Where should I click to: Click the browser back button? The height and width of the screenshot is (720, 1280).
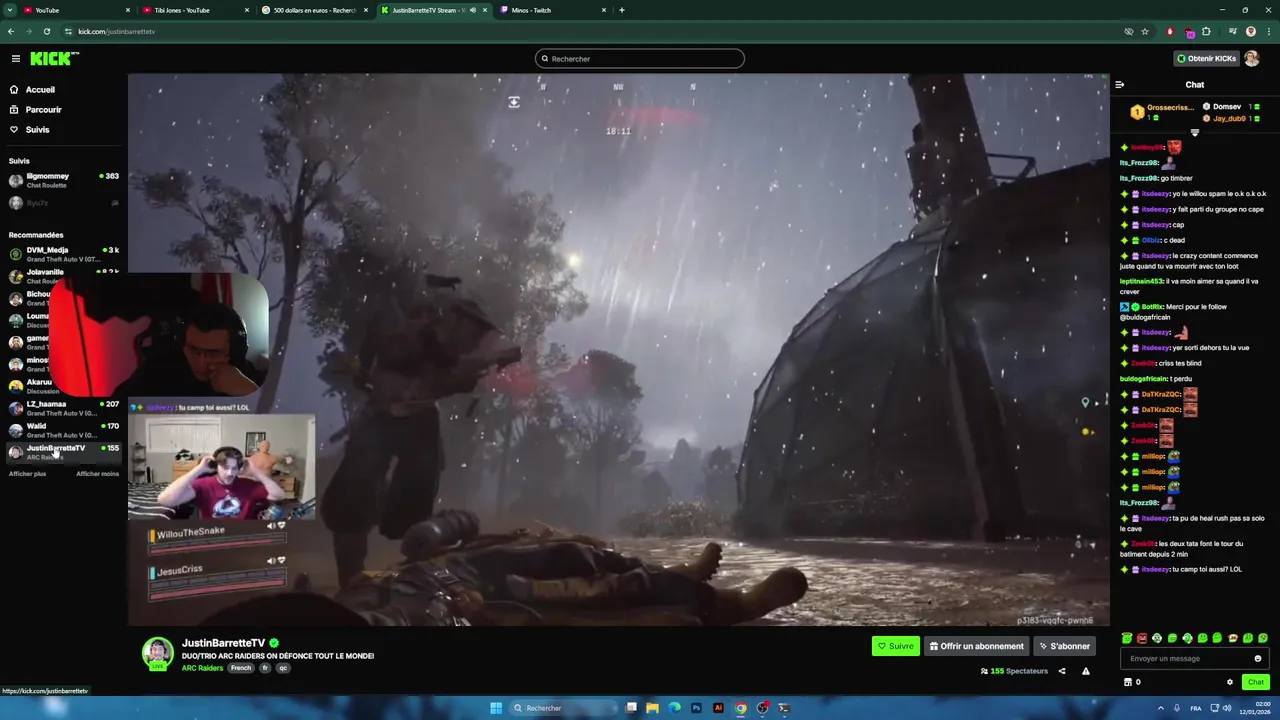click(11, 31)
